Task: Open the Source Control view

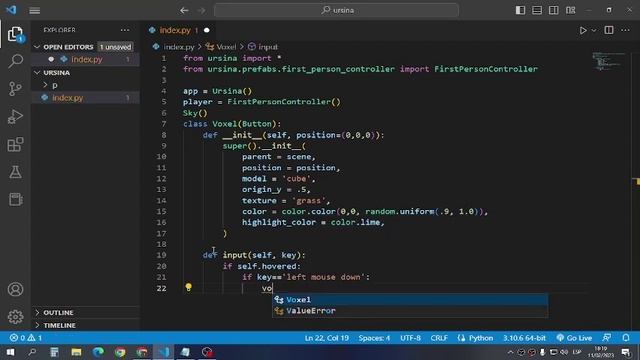Action: [x=15, y=89]
